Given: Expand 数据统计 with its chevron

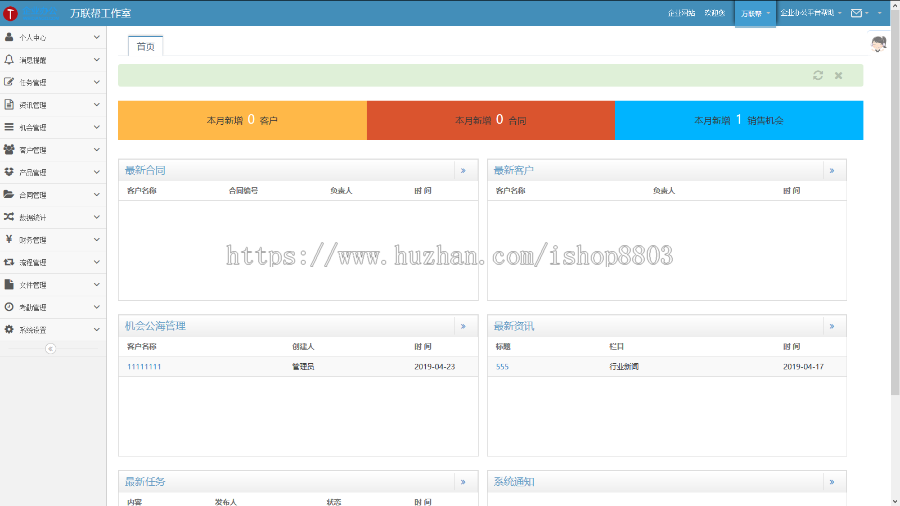Looking at the screenshot, I should tap(96, 217).
